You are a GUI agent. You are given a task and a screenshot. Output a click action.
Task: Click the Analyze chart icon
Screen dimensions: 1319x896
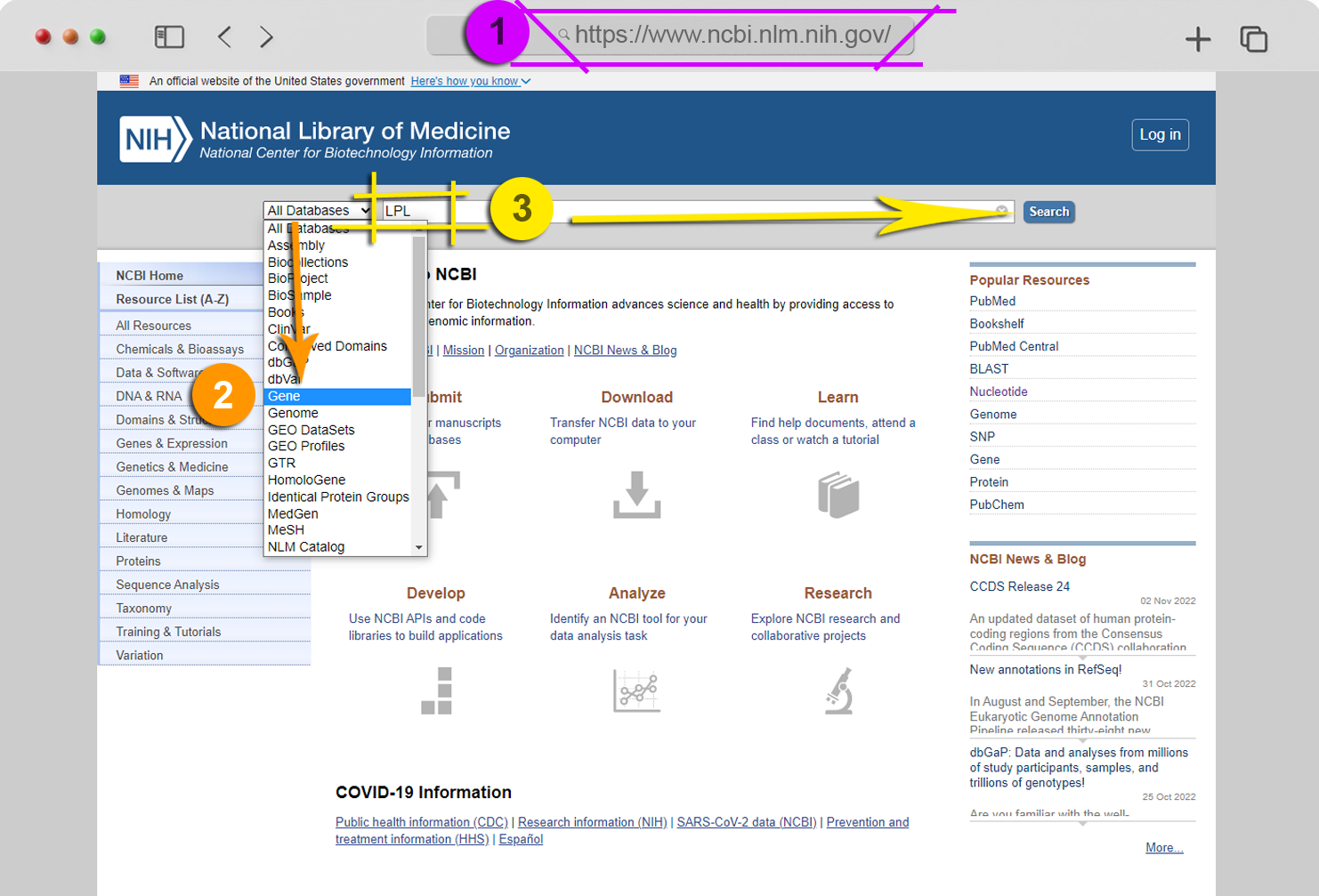tap(636, 690)
